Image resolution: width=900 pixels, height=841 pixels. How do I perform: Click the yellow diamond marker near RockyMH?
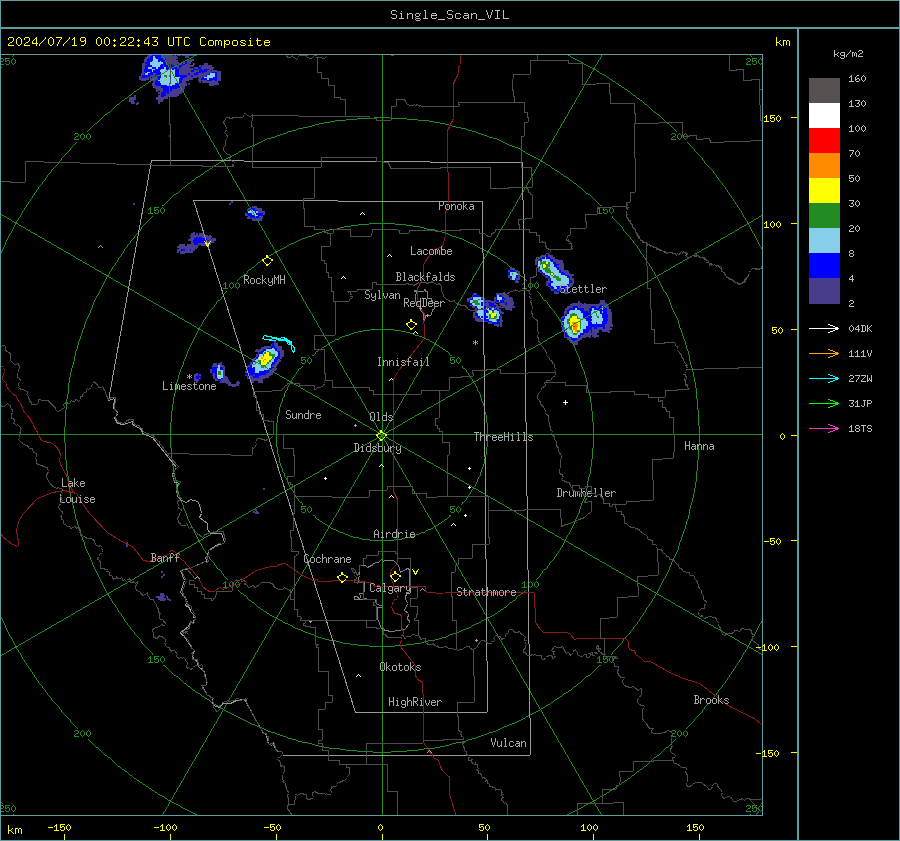coord(267,261)
